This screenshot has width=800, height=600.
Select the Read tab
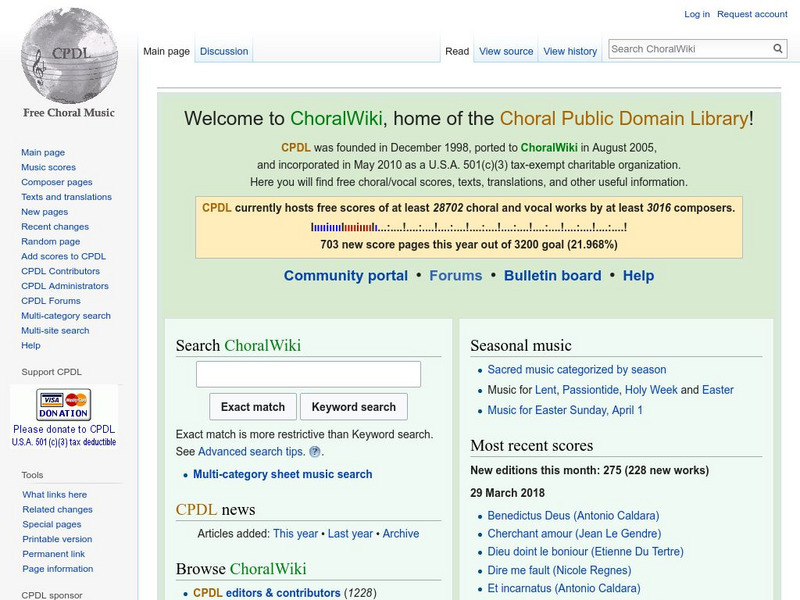tap(457, 51)
